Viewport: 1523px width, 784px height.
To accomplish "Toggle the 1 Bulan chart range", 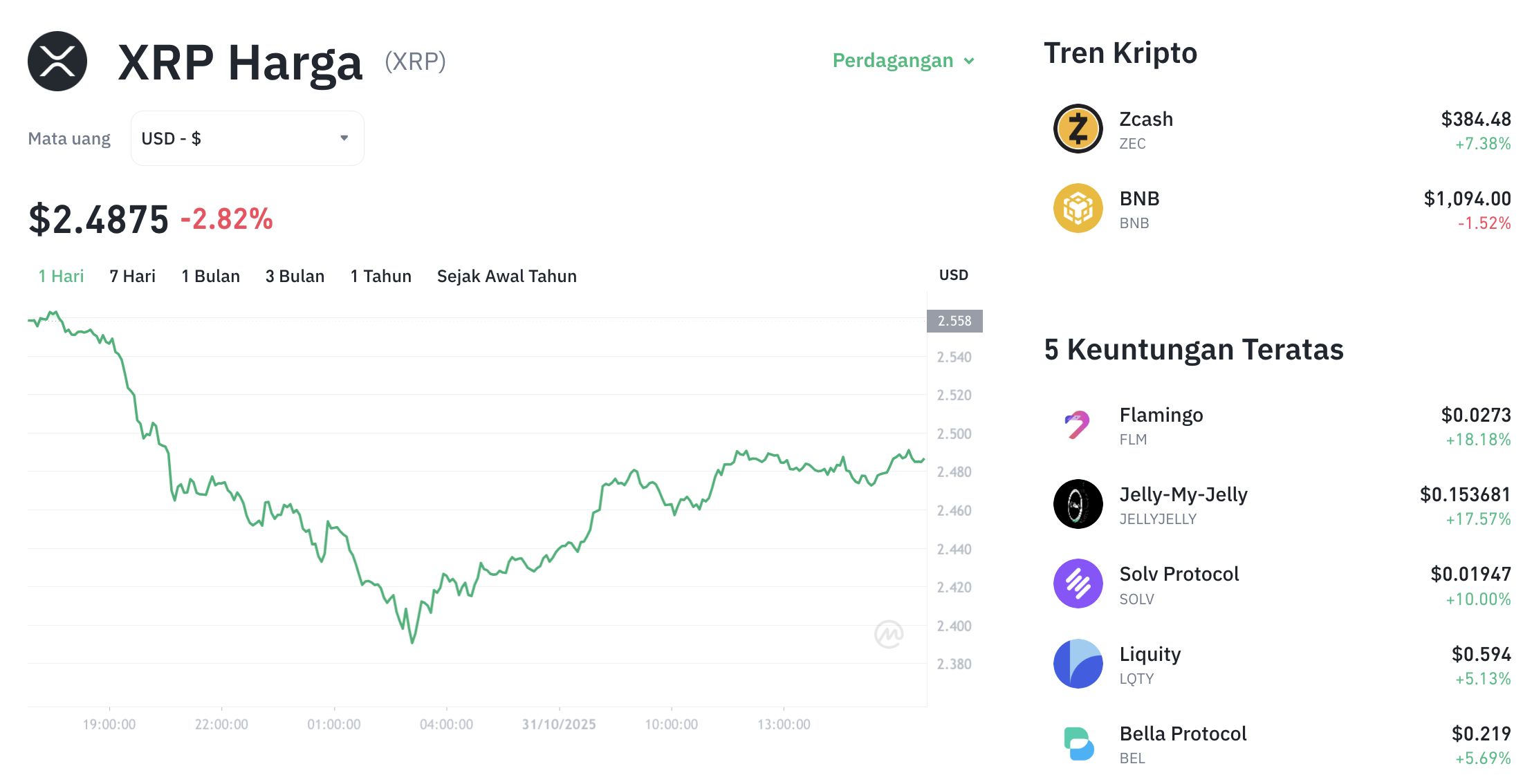I will click(210, 276).
